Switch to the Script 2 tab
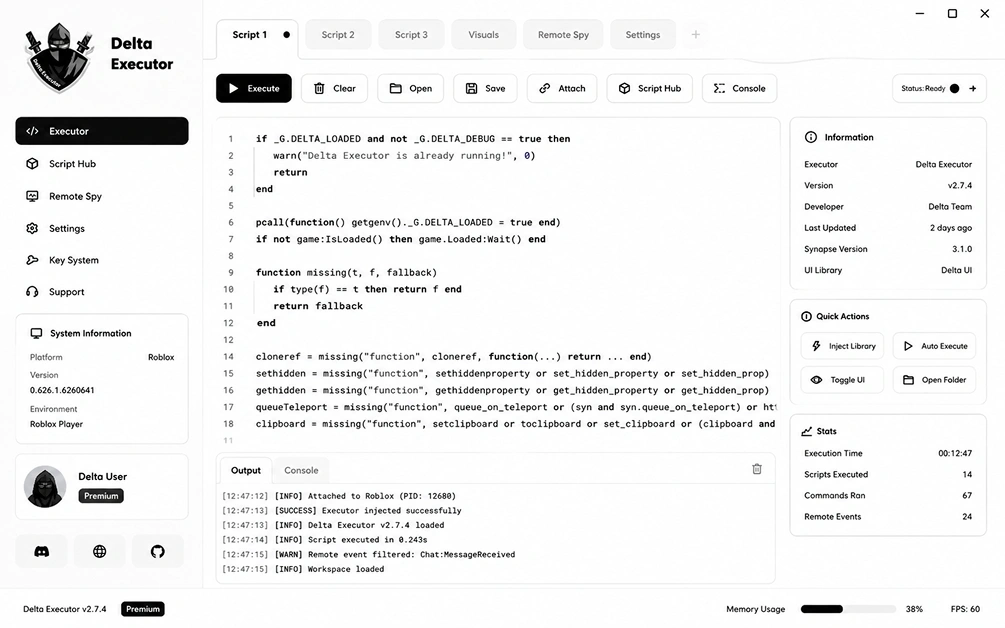Screen dimensions: 1005x628 (338, 35)
